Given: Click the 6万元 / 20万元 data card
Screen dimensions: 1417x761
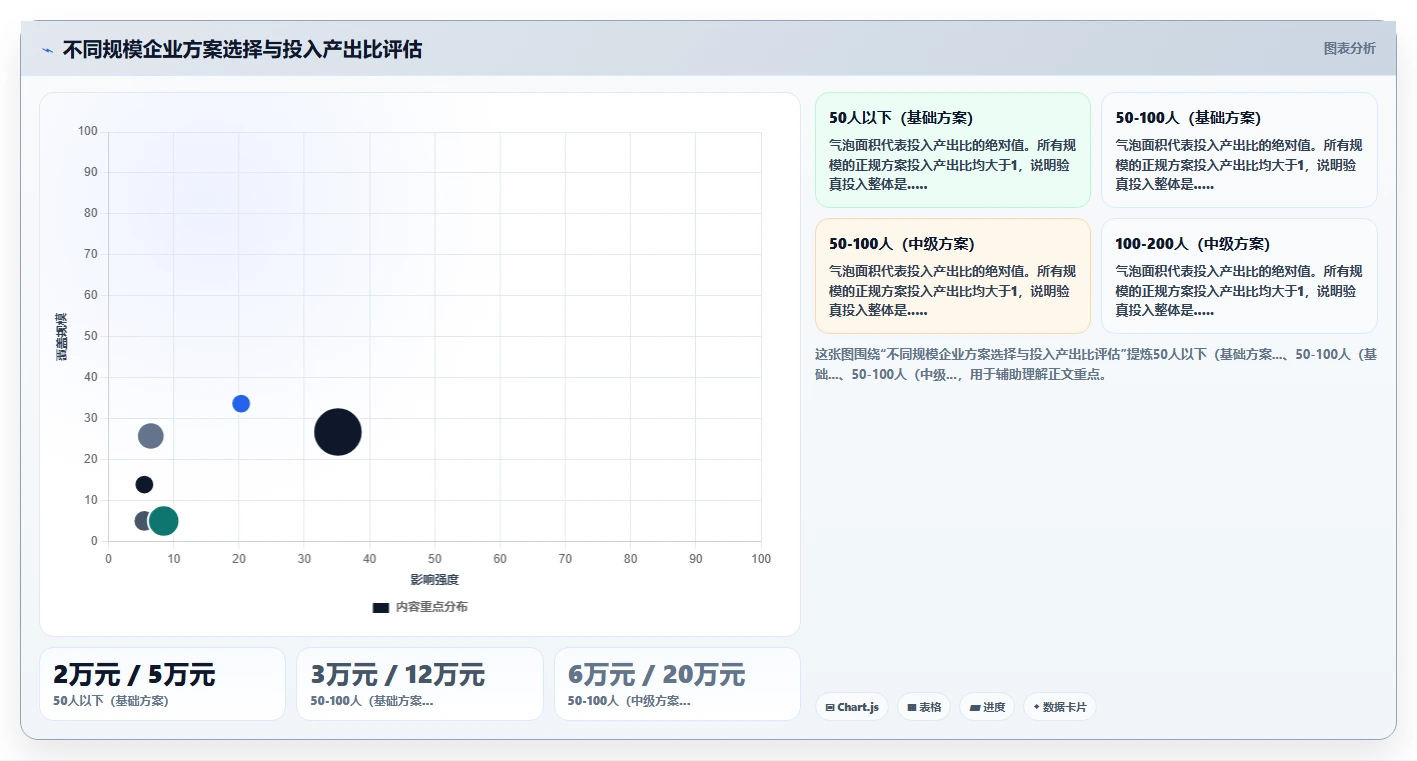Looking at the screenshot, I should [677, 684].
